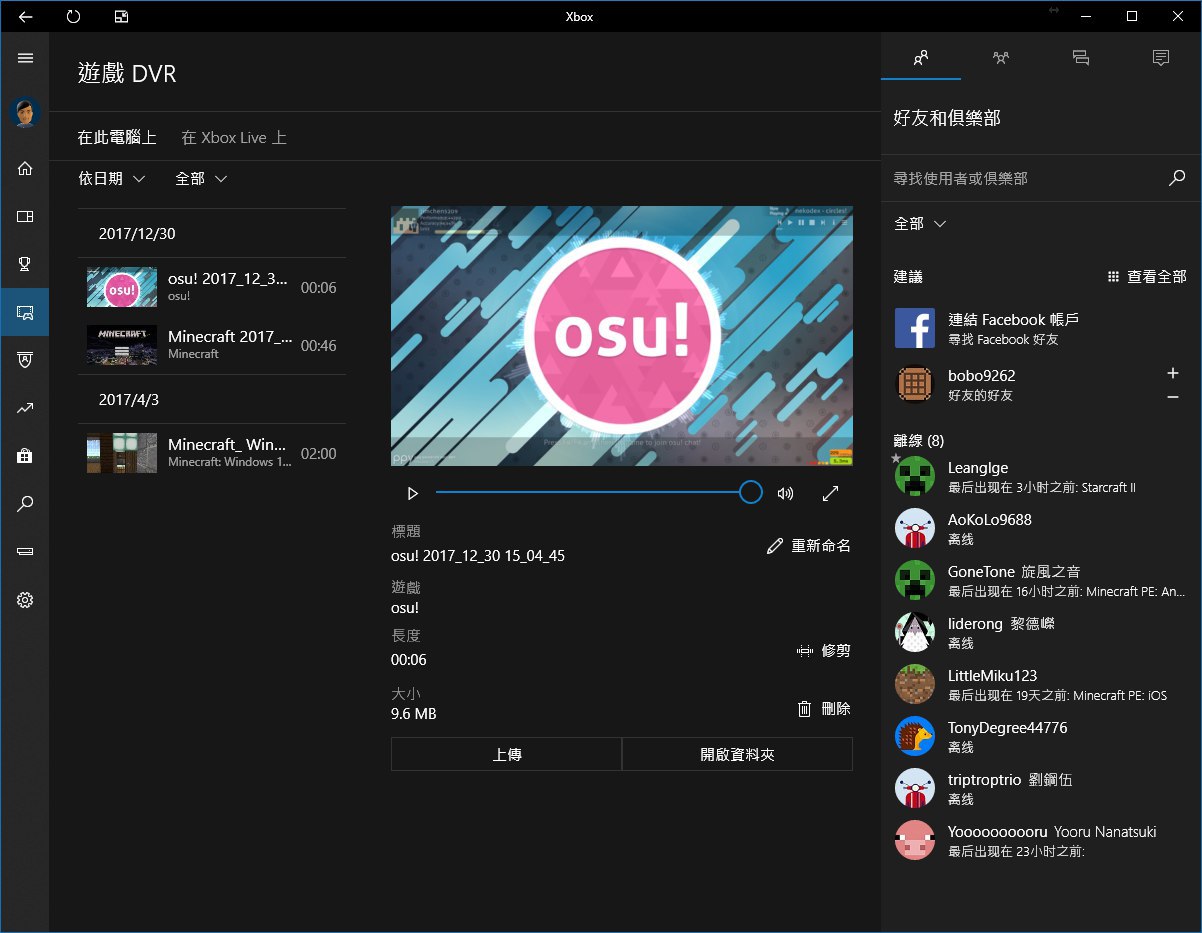
Task: Open the Achievements trophy icon in sidebar
Action: pyautogui.click(x=25, y=264)
